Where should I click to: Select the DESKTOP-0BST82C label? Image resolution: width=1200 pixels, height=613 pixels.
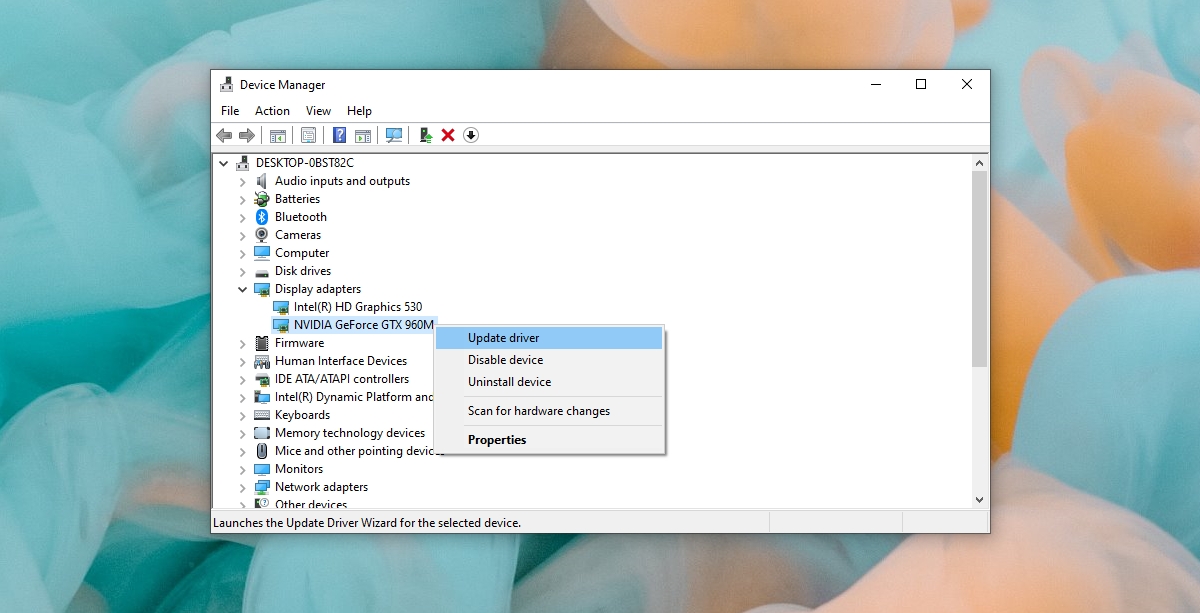[305, 163]
